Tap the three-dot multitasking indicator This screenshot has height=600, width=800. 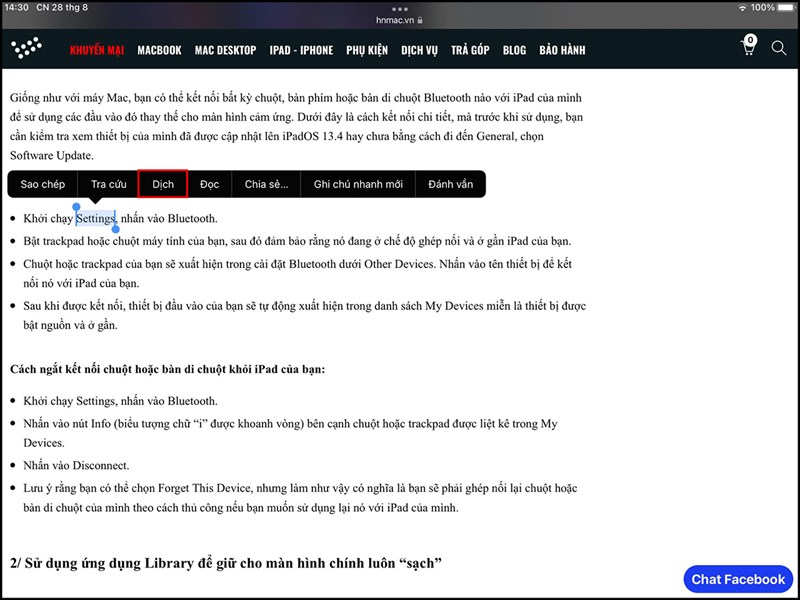[399, 9]
